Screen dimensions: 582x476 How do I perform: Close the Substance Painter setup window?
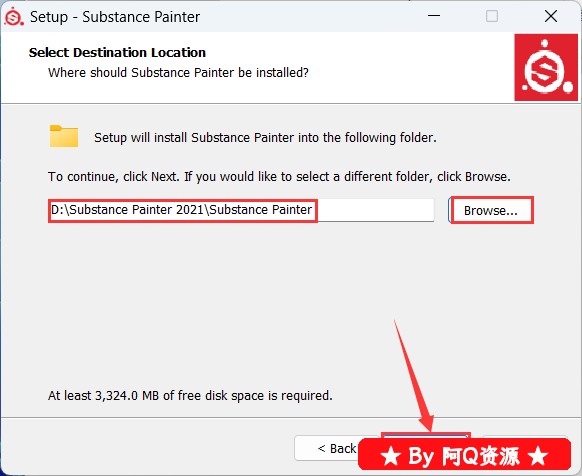click(x=551, y=16)
